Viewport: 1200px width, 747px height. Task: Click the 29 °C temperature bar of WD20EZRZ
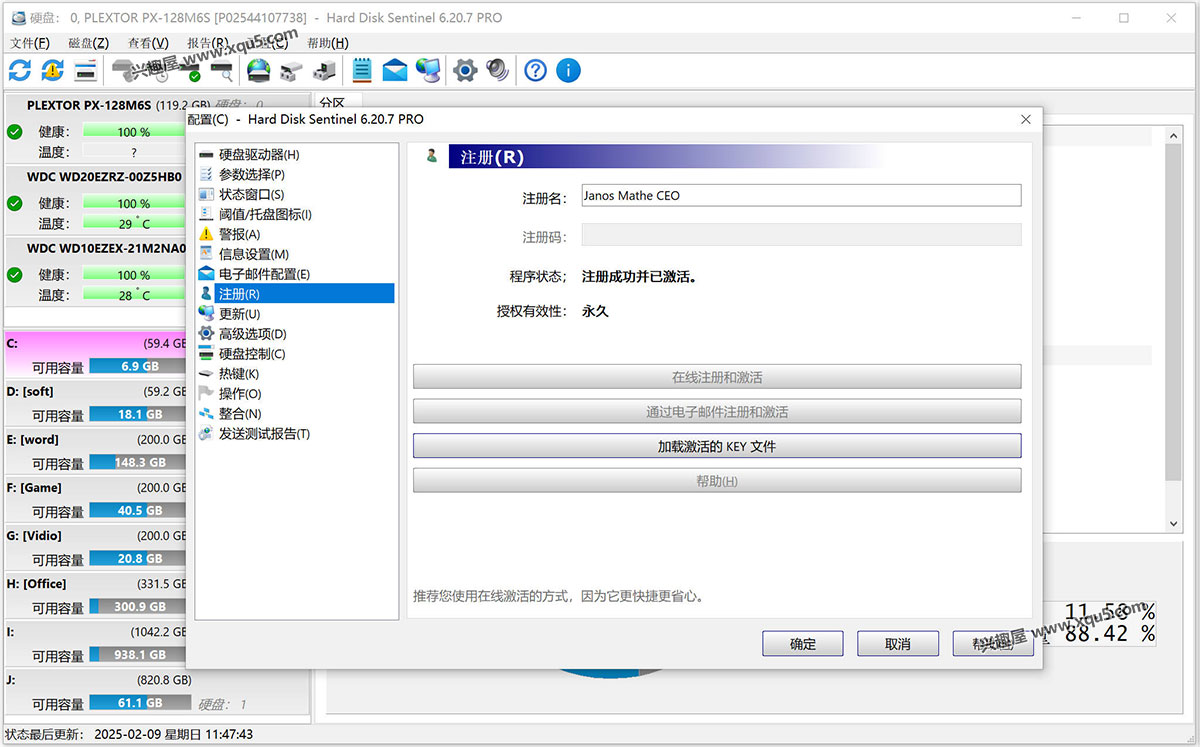134,223
